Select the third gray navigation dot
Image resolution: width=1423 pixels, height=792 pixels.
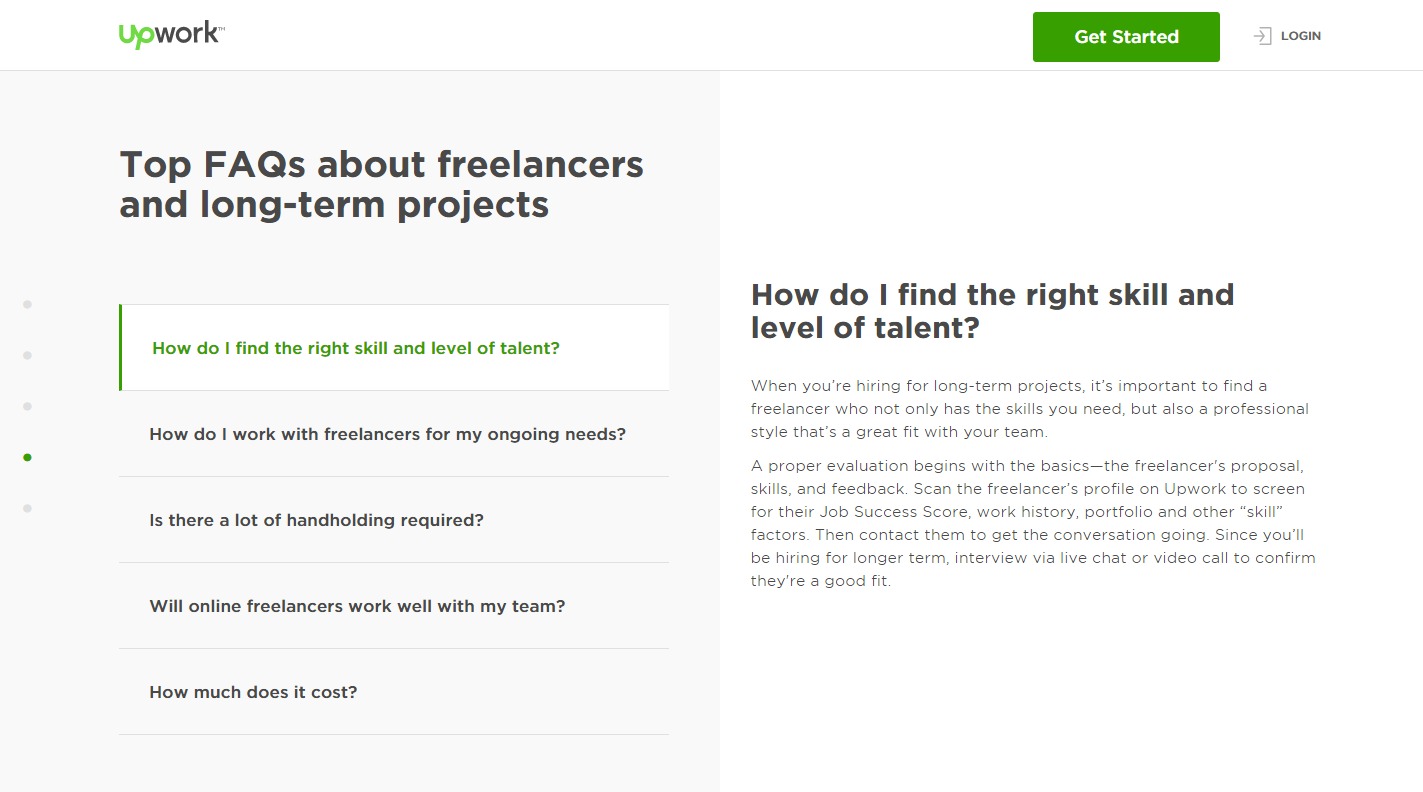pyautogui.click(x=27, y=406)
